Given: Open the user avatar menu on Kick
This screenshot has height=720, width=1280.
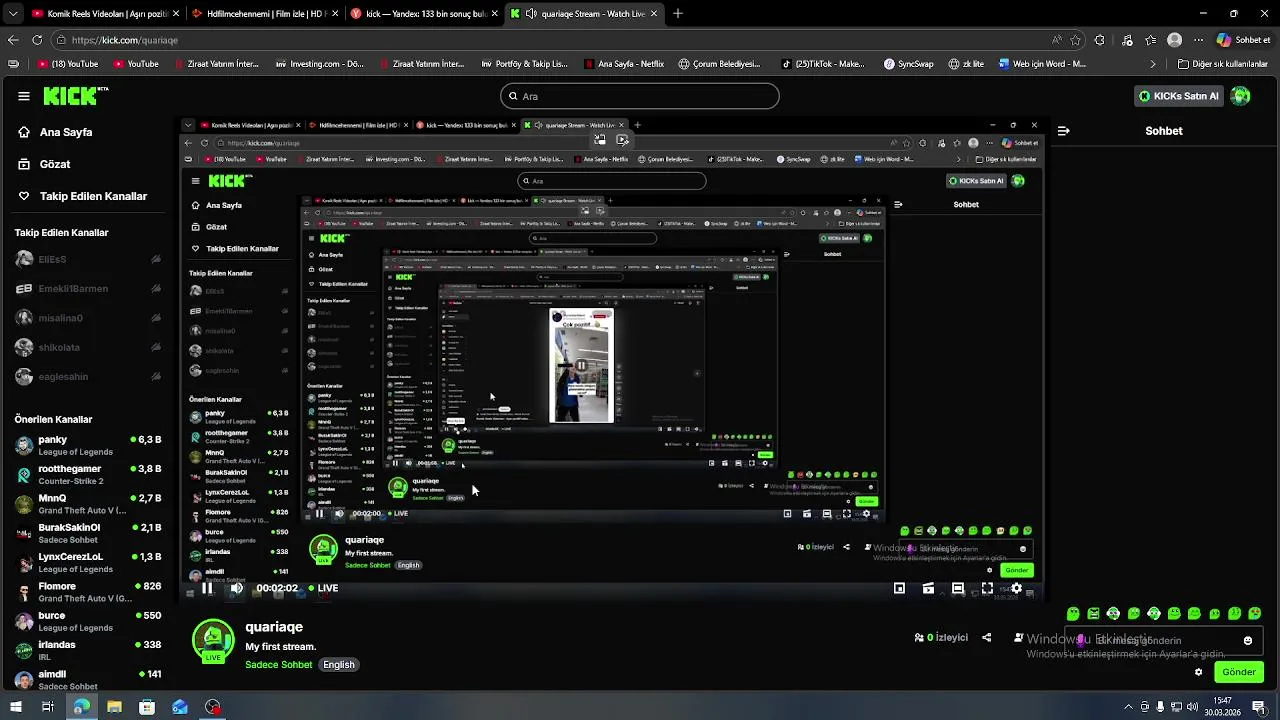Looking at the screenshot, I should 1241,96.
